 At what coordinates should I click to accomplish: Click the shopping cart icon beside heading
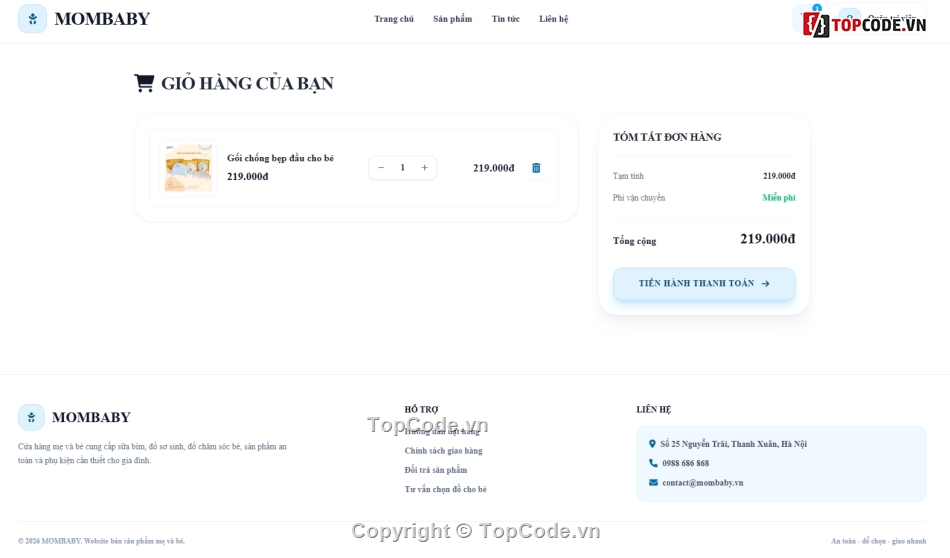point(144,83)
